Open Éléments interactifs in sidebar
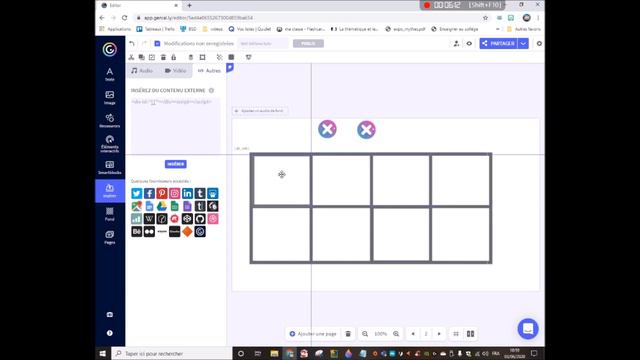Image resolution: width=640 pixels, height=360 pixels. click(x=110, y=144)
